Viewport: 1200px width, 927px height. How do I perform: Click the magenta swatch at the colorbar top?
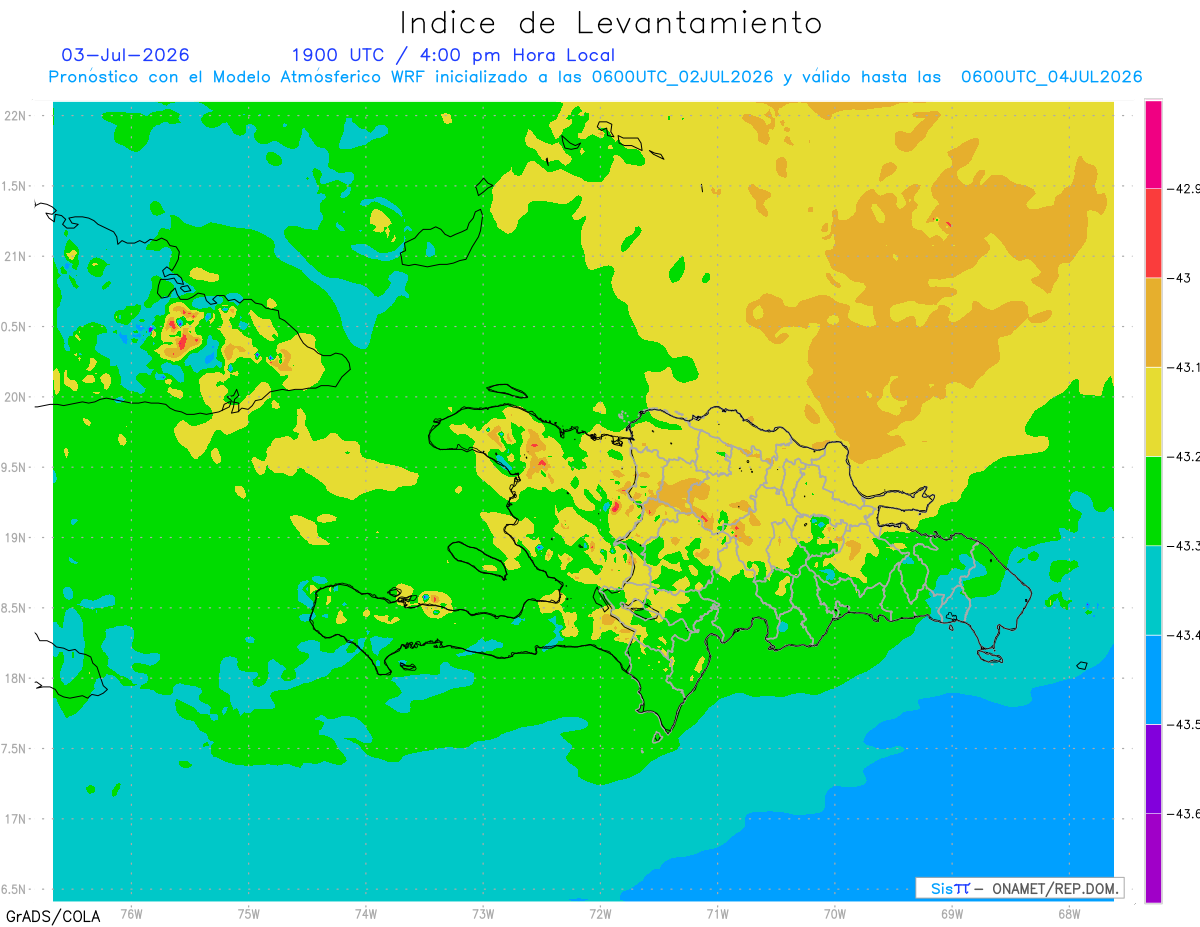1153,144
